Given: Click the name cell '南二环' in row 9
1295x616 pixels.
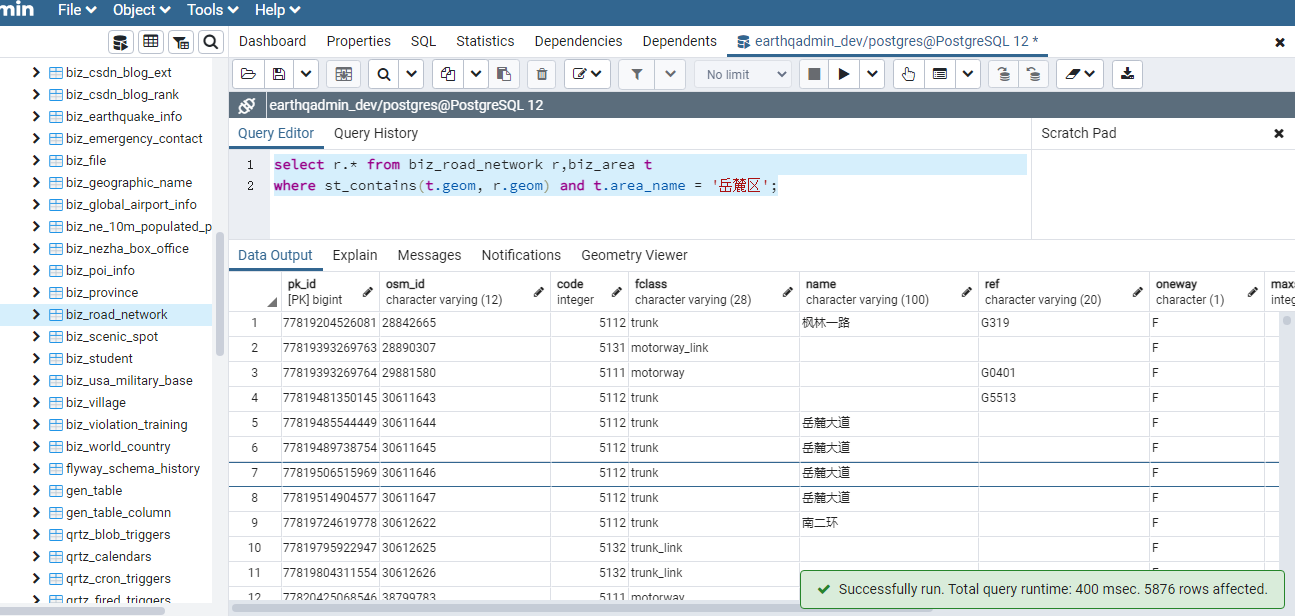Looking at the screenshot, I should tap(889, 522).
